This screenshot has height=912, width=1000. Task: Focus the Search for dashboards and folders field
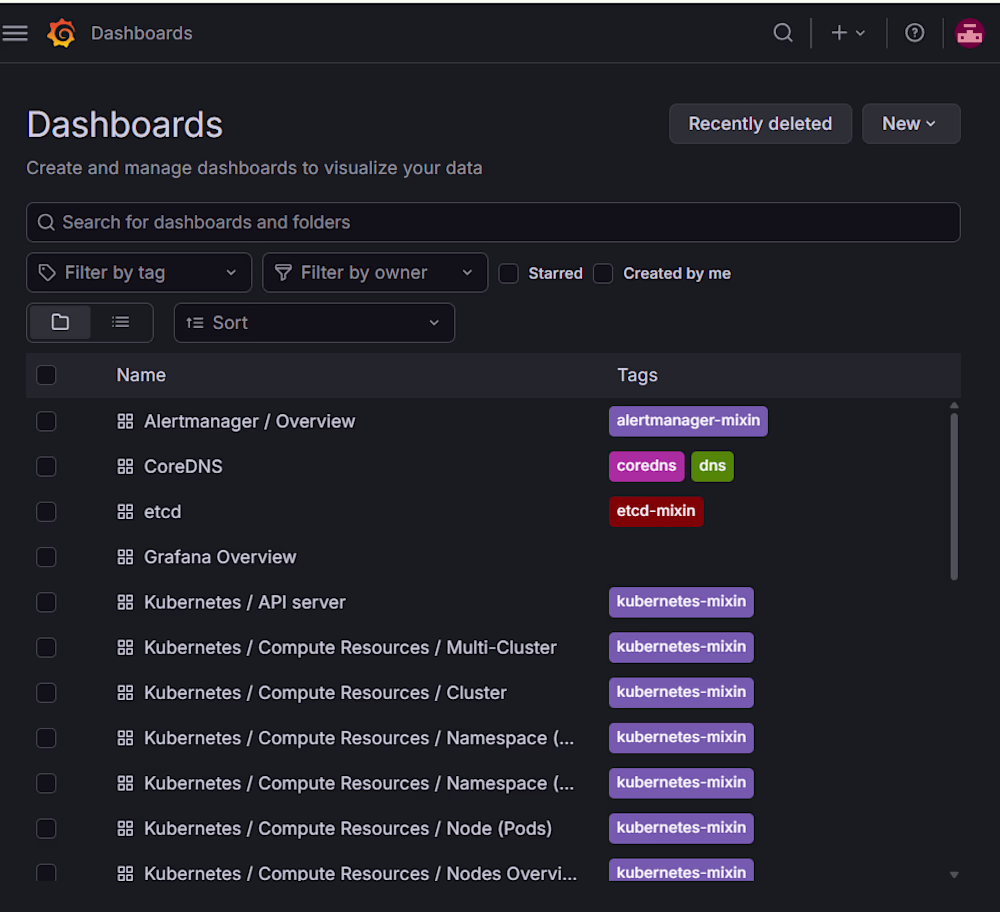(x=493, y=223)
